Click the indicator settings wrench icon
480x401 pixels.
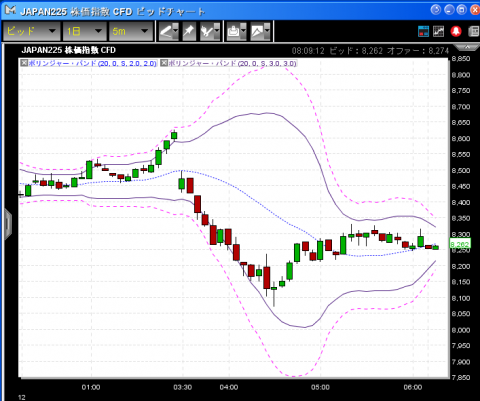tap(207, 31)
